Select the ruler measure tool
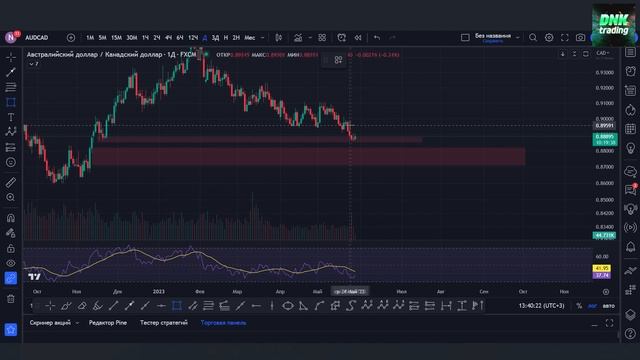Image resolution: width=640 pixels, height=360 pixels. tap(11, 182)
